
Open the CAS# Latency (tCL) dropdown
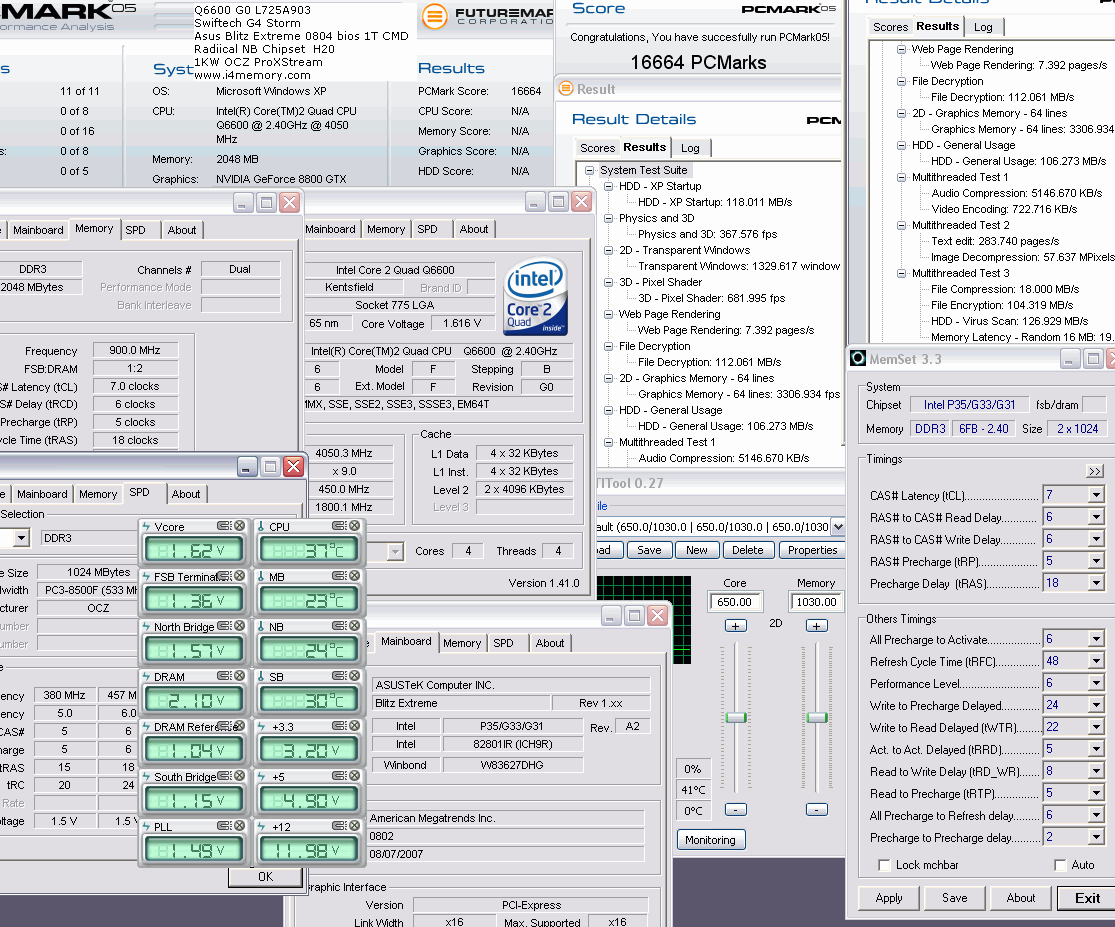coord(1096,495)
